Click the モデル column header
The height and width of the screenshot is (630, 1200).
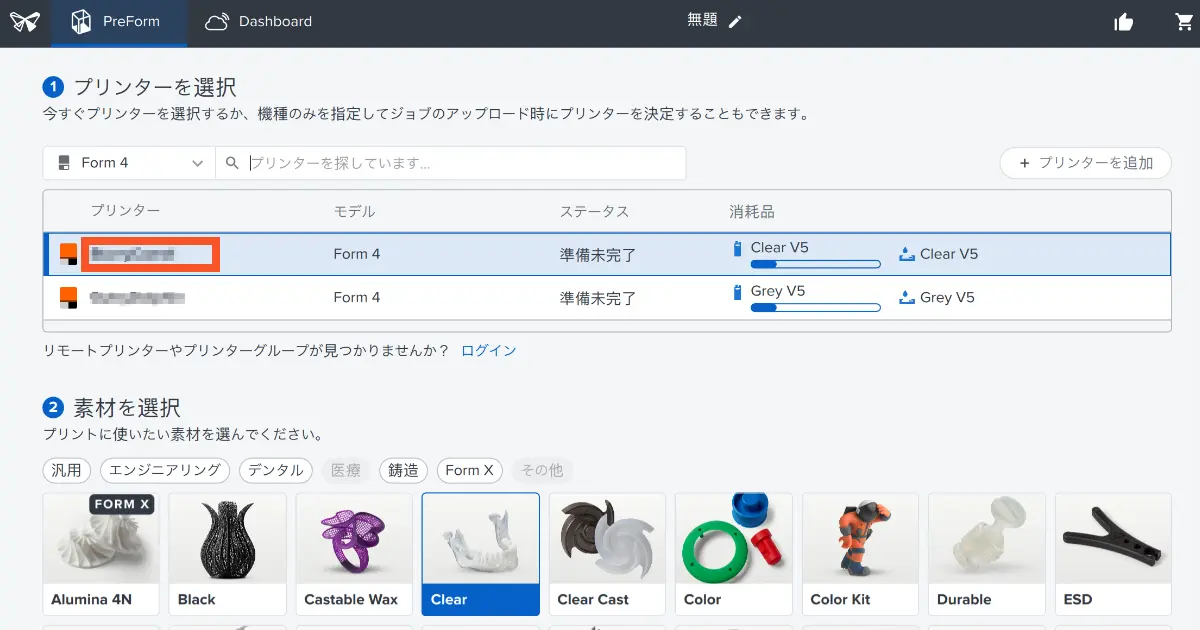(354, 211)
